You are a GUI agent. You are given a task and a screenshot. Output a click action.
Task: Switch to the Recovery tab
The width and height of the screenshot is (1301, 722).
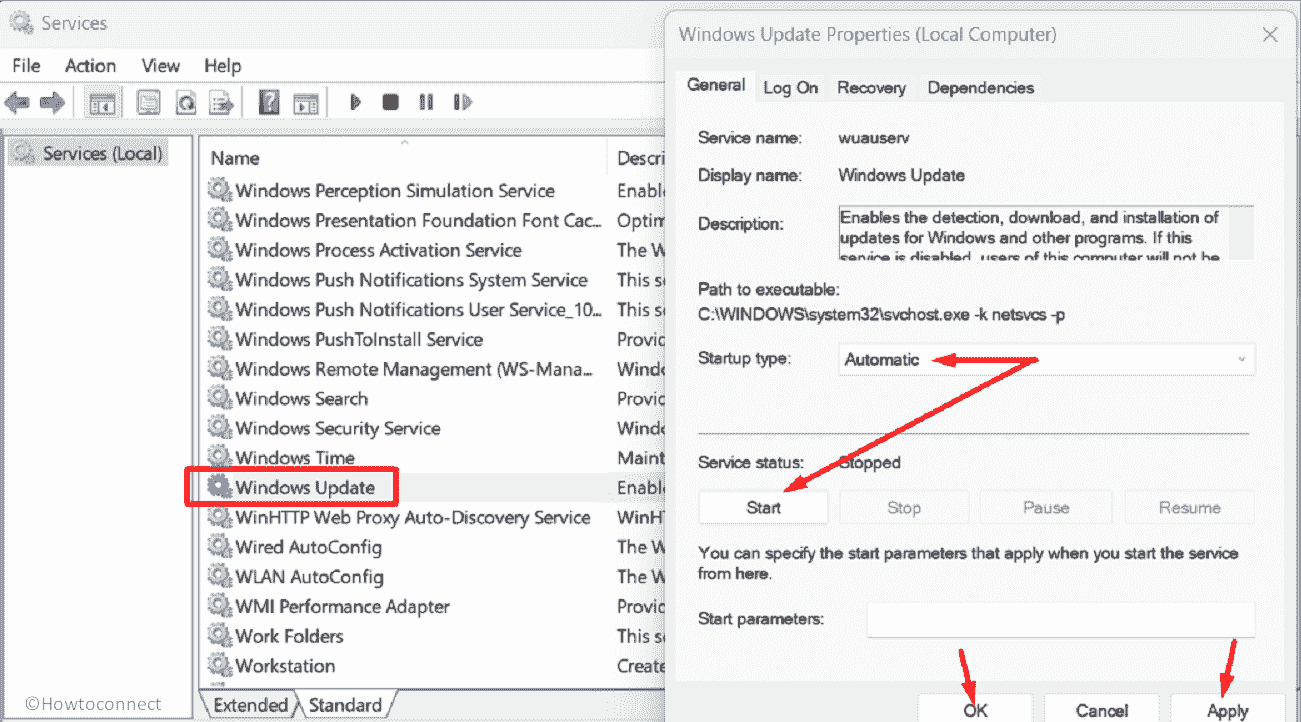pos(871,88)
